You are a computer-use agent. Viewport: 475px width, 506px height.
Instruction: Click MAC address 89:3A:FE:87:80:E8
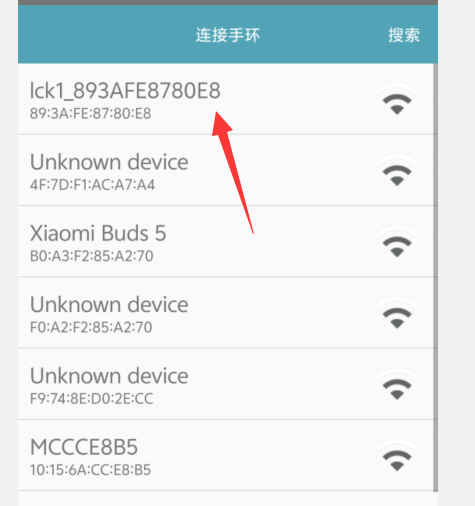(x=91, y=114)
